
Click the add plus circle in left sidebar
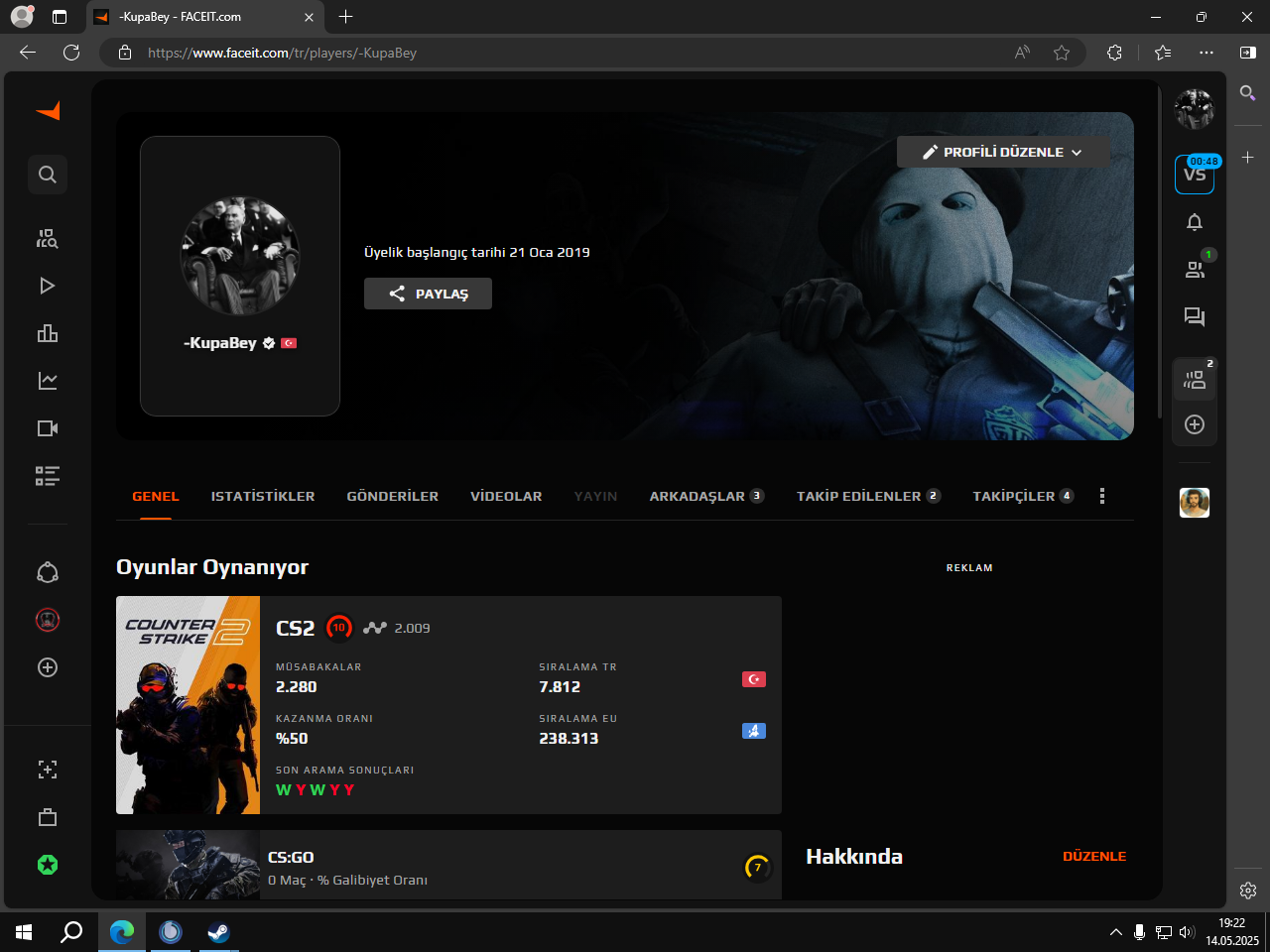tap(48, 667)
